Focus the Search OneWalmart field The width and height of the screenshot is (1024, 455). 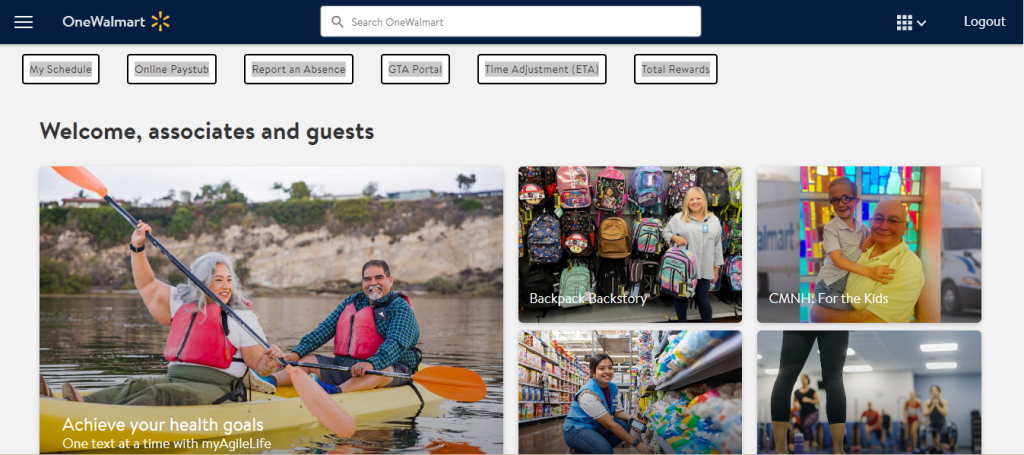pos(511,22)
